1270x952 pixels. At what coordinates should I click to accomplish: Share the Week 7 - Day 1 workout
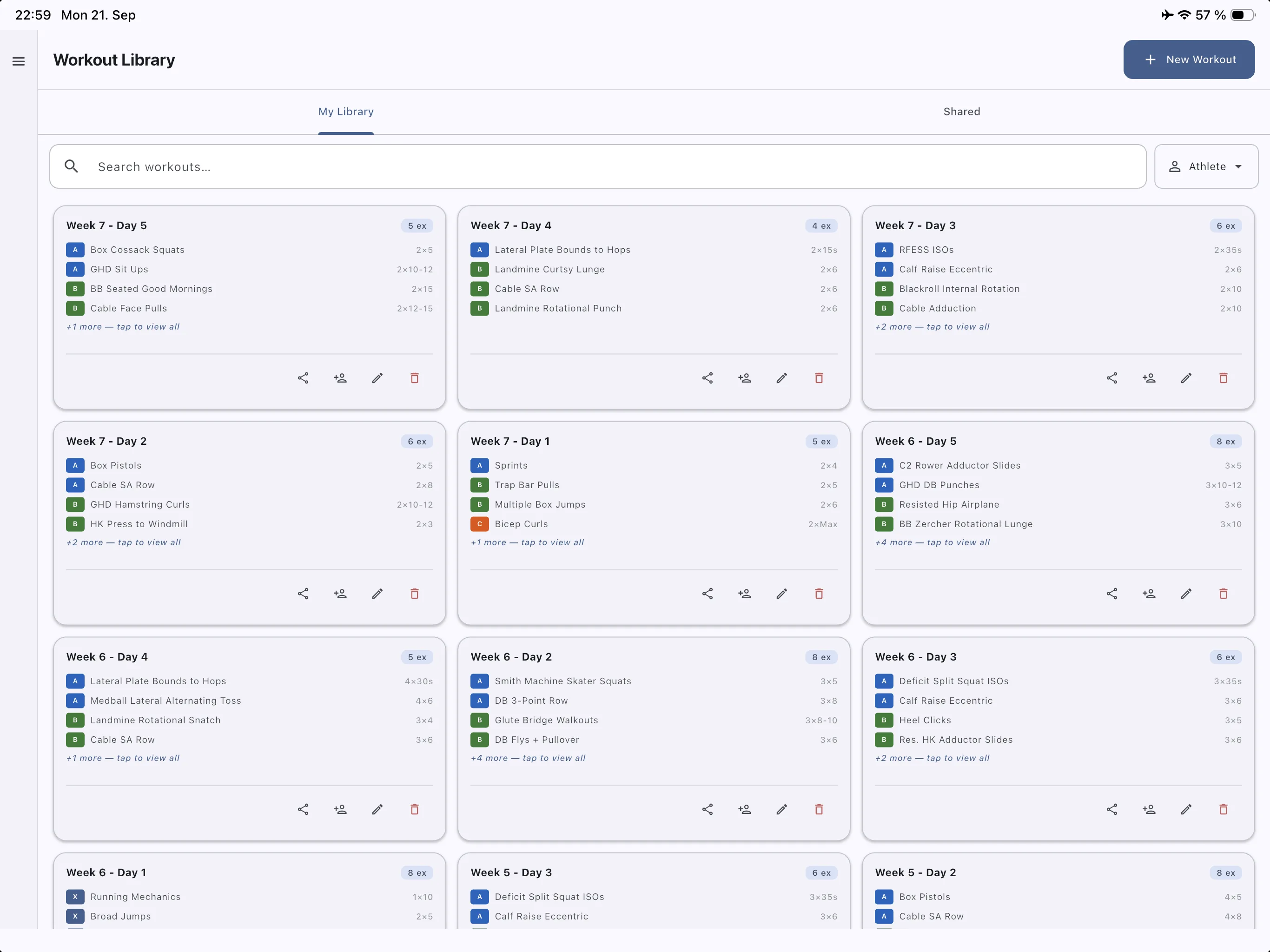[x=708, y=594]
